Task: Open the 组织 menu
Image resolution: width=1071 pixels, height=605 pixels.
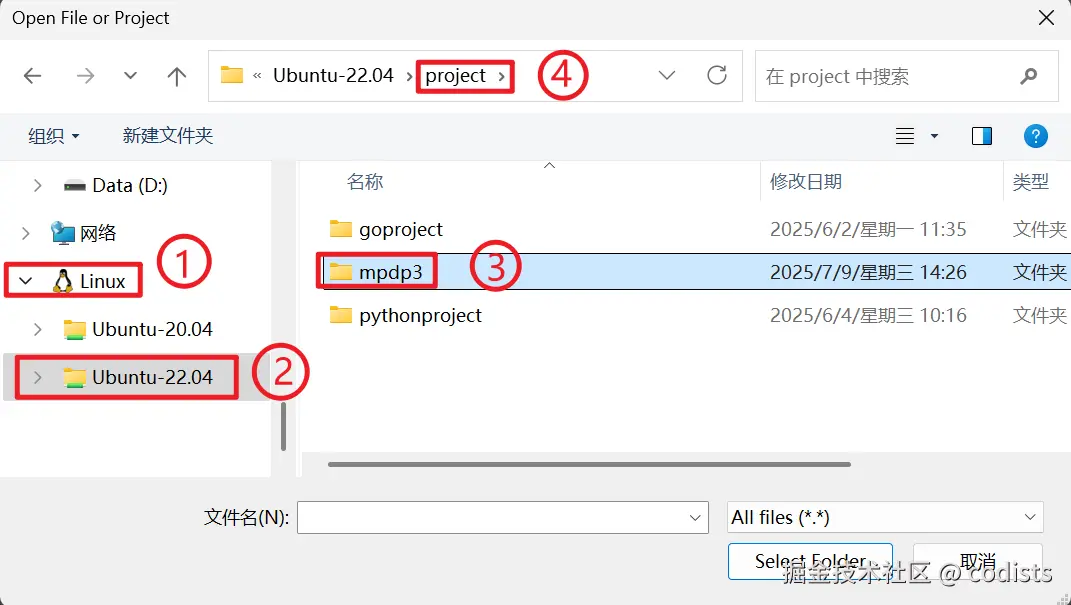Action: pyautogui.click(x=53, y=136)
